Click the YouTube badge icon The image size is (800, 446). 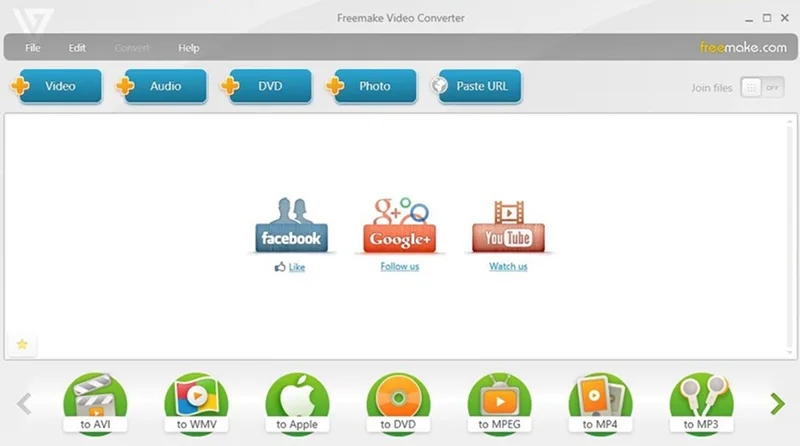[508, 227]
